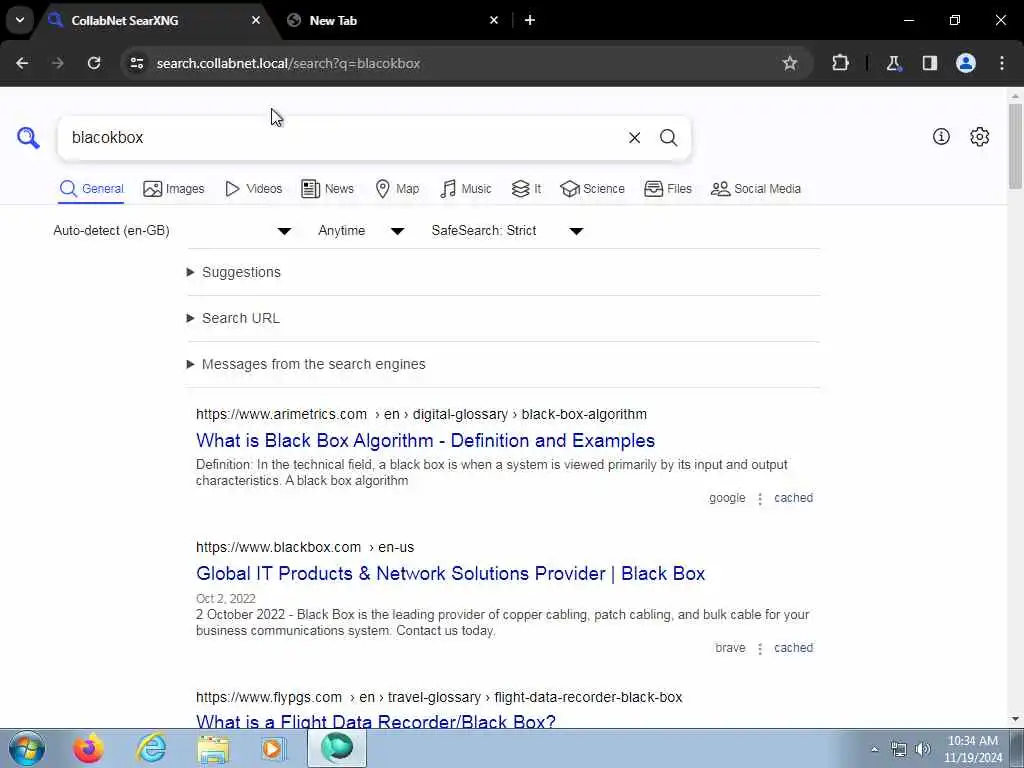Open the profile avatar menu
Image resolution: width=1024 pixels, height=768 pixels.
coord(966,63)
